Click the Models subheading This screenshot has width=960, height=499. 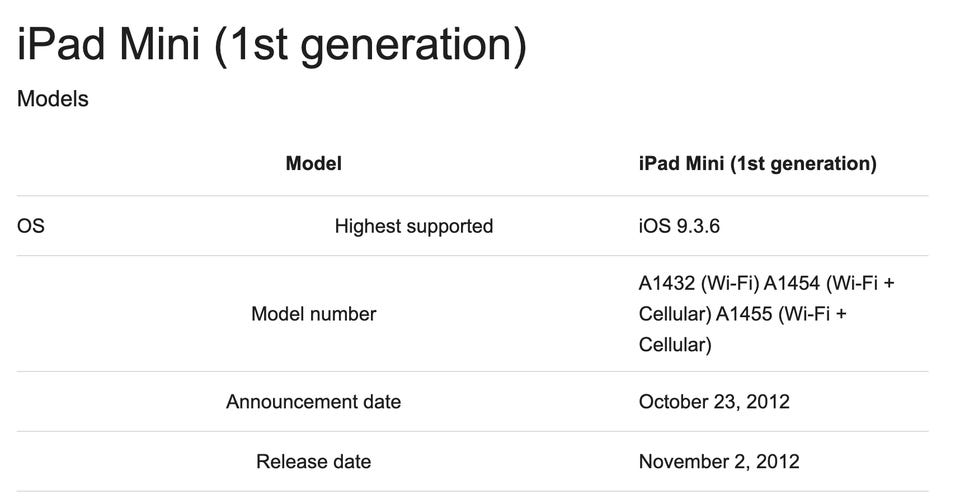(53, 99)
